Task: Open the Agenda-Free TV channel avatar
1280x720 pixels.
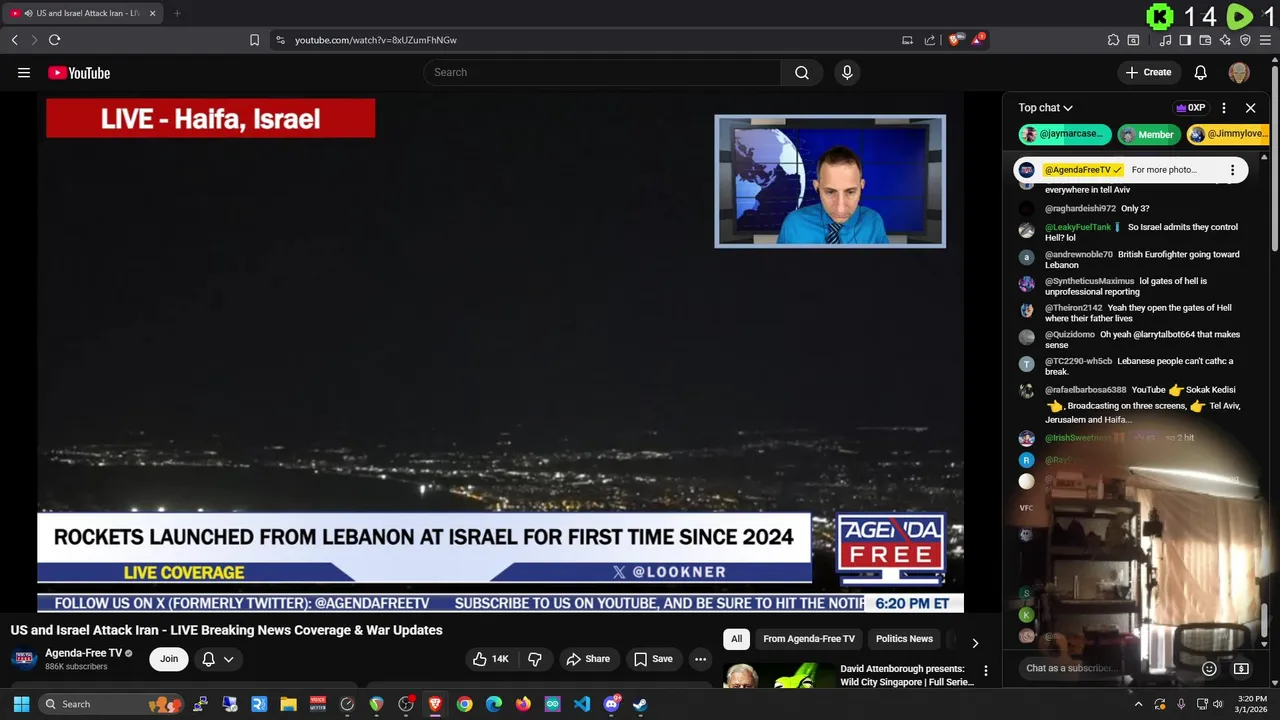Action: 24,659
